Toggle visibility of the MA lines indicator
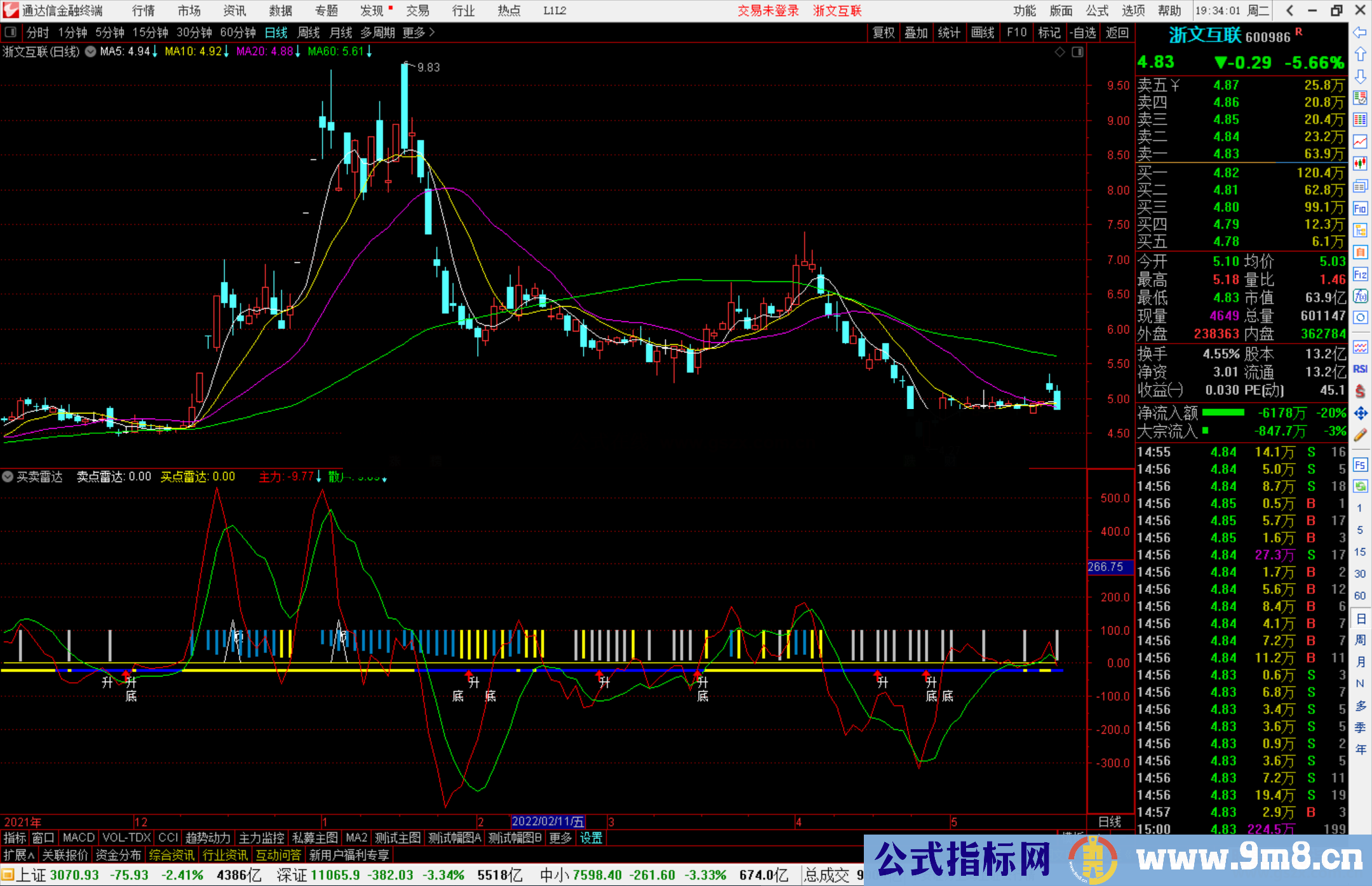Viewport: 1372px width, 886px height. pos(90,51)
